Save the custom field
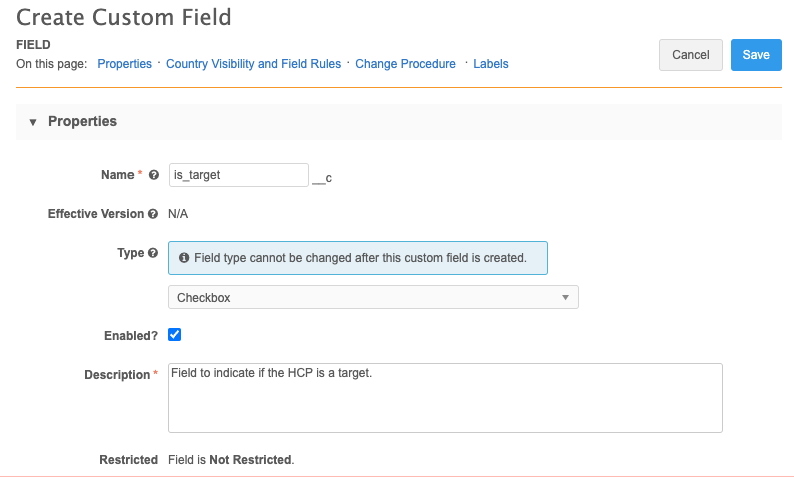The image size is (794, 477). pos(755,55)
